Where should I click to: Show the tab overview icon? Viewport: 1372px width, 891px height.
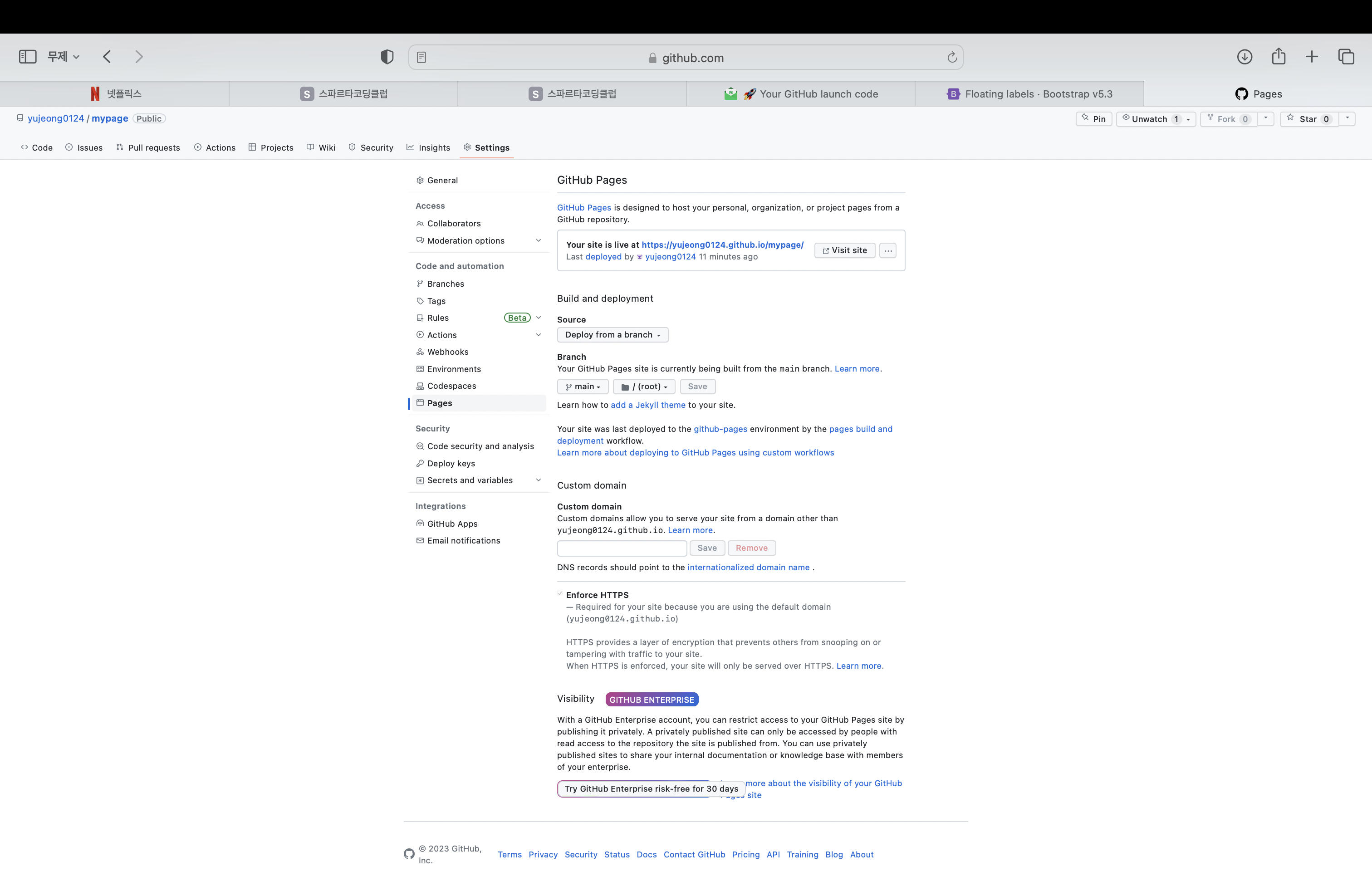click(1346, 56)
